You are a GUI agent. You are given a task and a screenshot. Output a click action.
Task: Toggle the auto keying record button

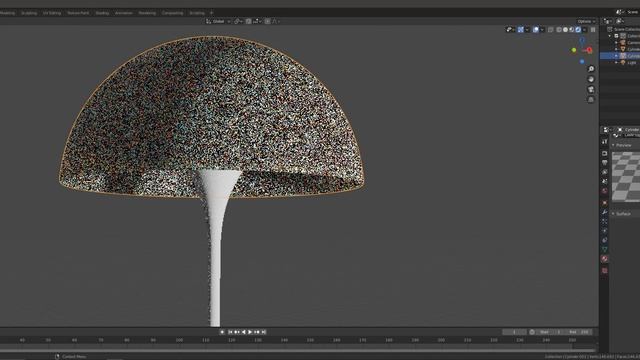tap(222, 332)
